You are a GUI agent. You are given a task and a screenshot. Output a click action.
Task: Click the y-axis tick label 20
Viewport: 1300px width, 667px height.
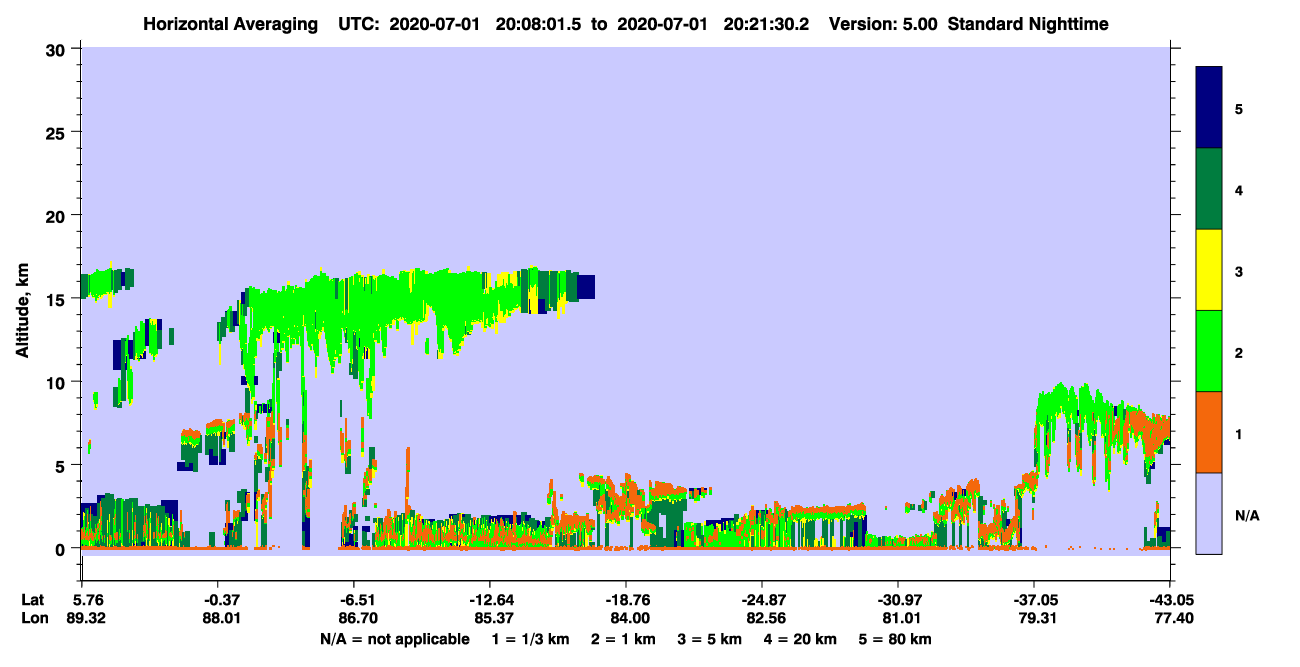(x=58, y=215)
